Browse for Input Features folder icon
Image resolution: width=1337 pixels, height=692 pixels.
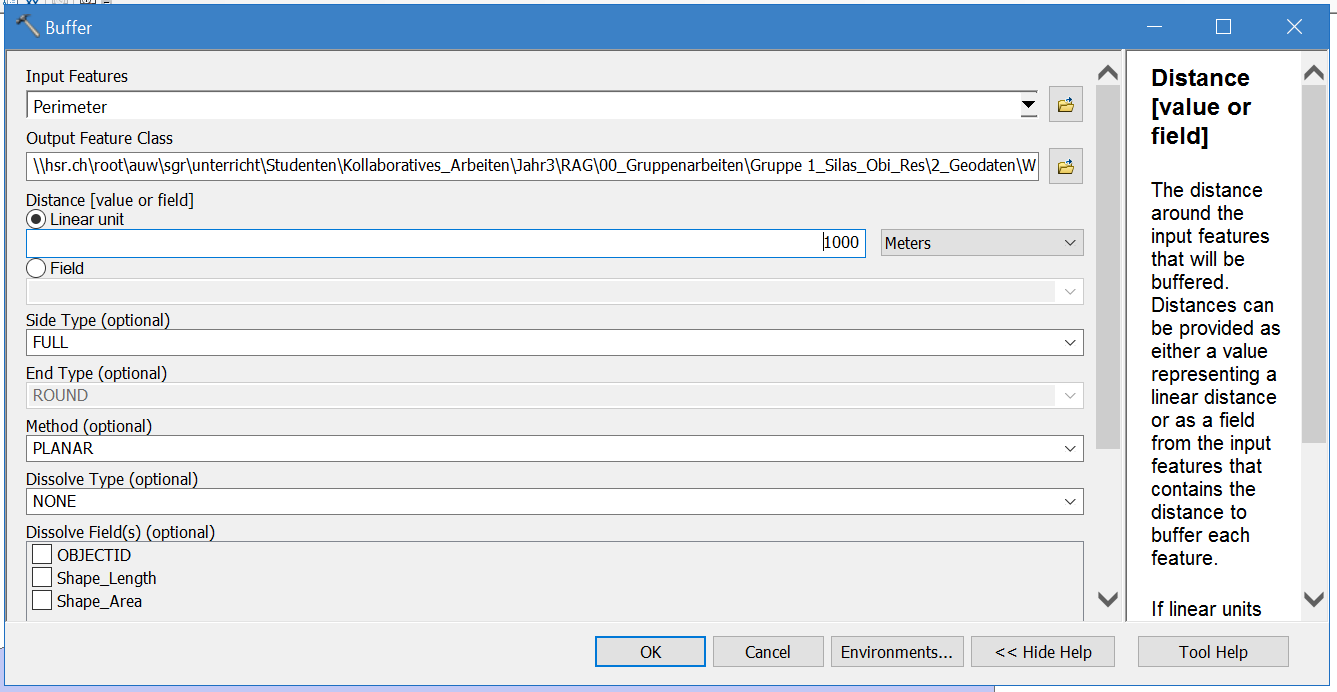[x=1065, y=105]
